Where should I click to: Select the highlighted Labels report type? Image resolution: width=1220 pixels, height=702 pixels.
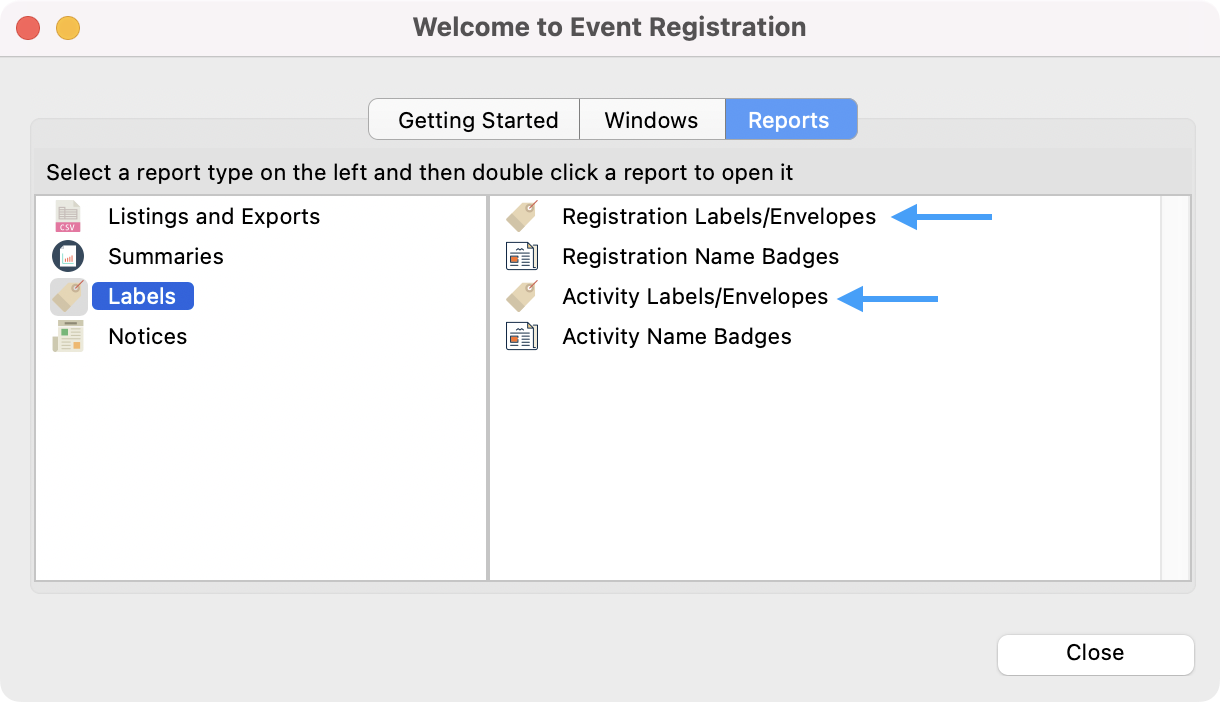(142, 297)
